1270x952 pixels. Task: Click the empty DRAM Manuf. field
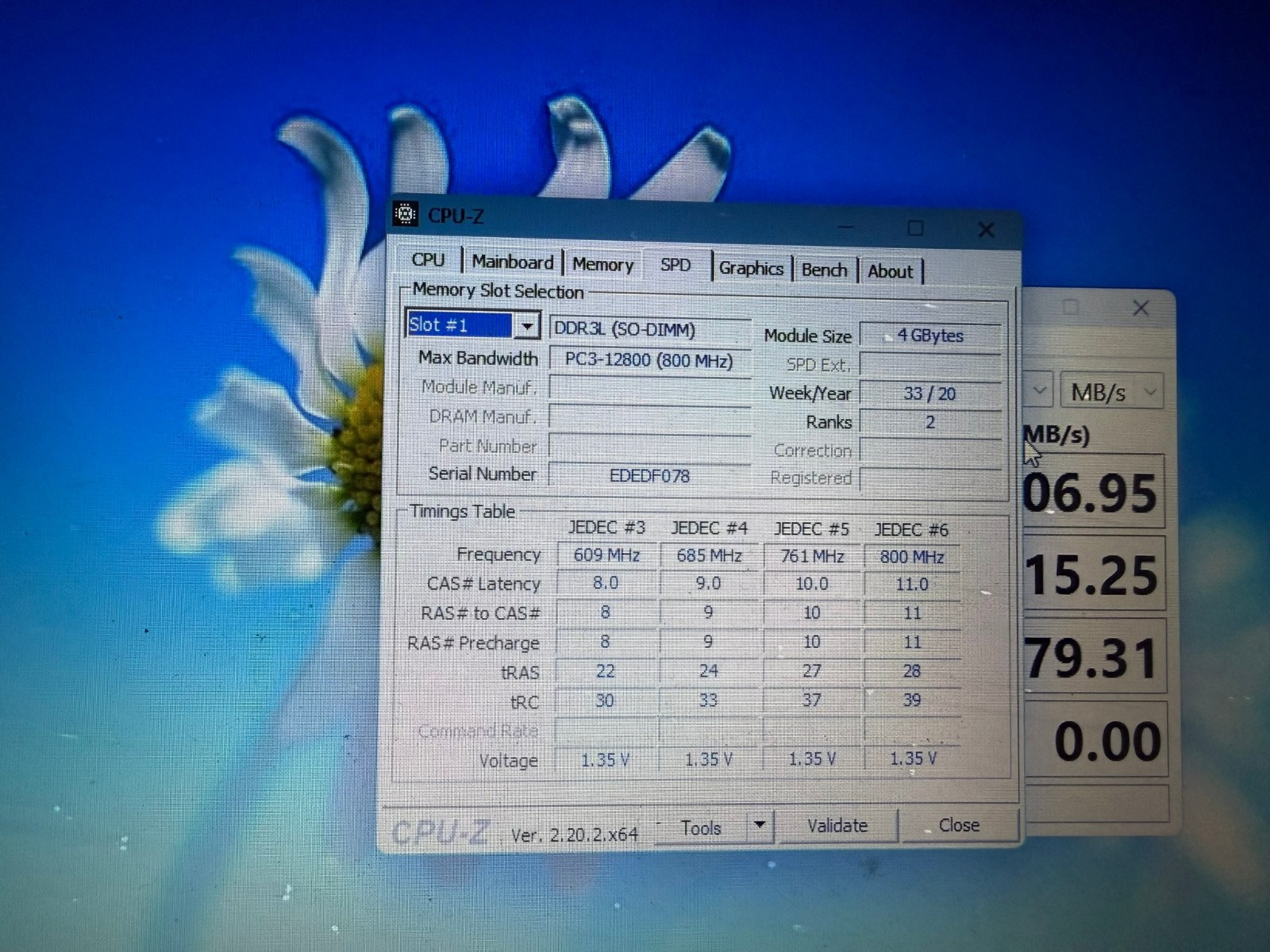(649, 417)
